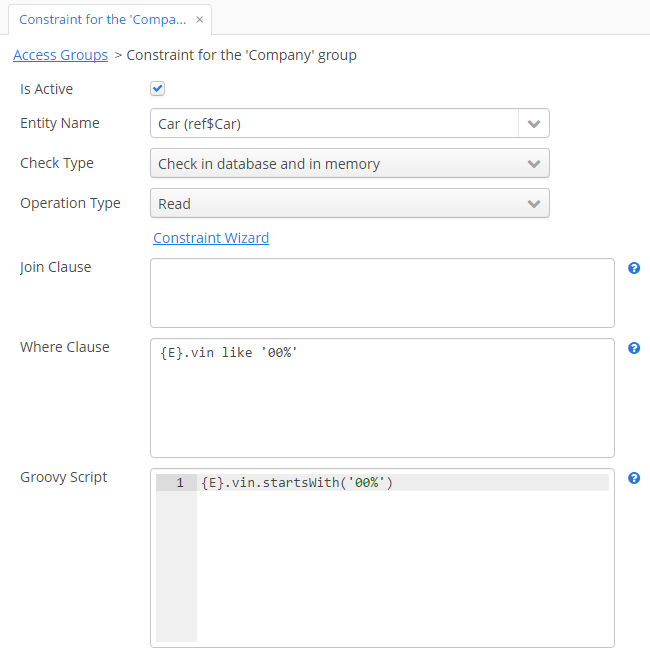Image resolution: width=650 pixels, height=654 pixels.
Task: Toggle the Is Active checkbox
Action: click(158, 89)
